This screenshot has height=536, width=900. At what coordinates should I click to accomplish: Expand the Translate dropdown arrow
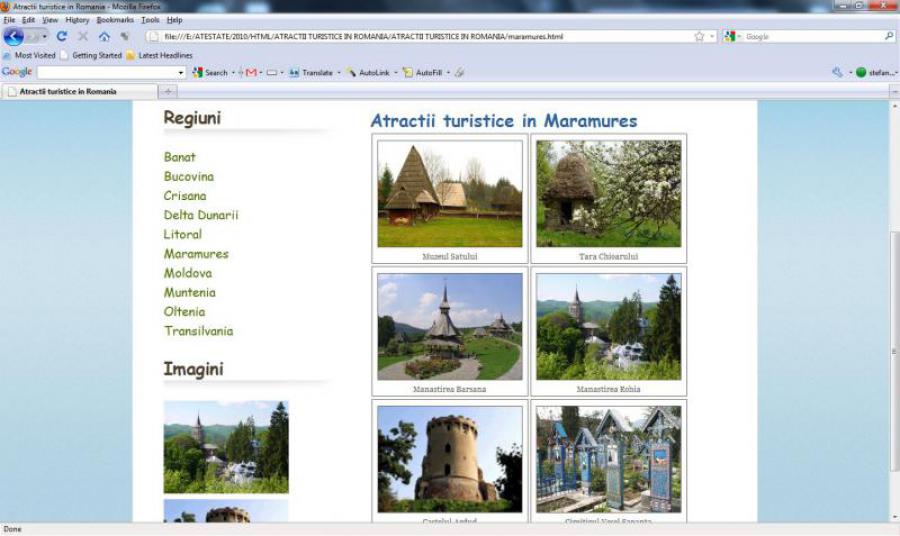[339, 72]
